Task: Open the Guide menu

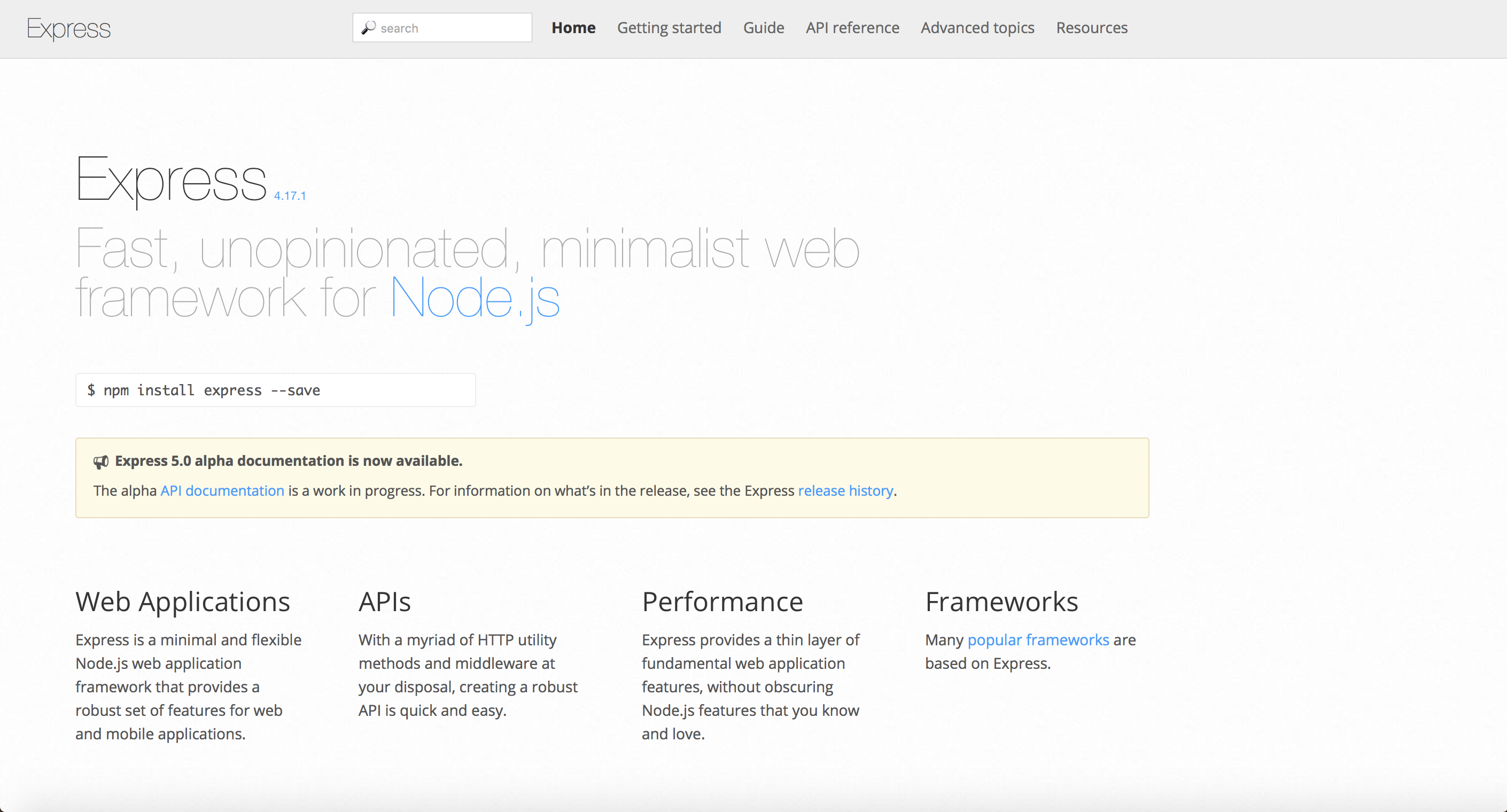Action: (764, 27)
